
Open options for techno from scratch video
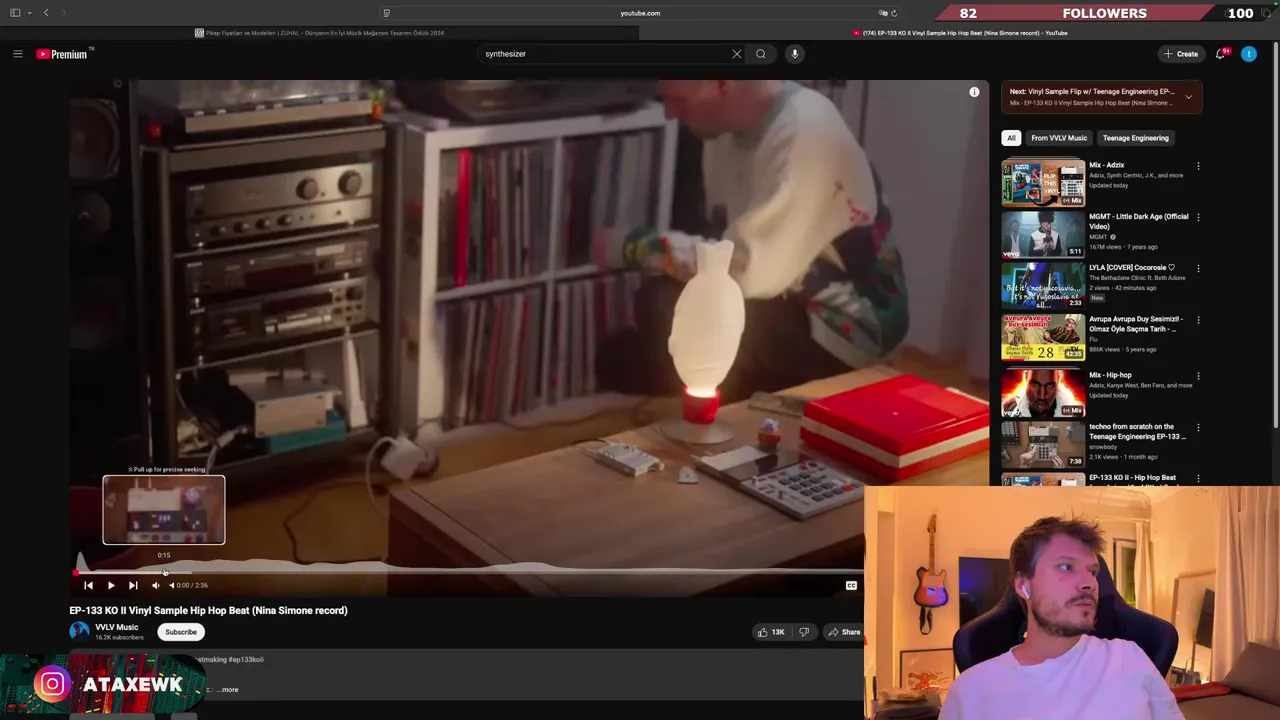pyautogui.click(x=1198, y=427)
